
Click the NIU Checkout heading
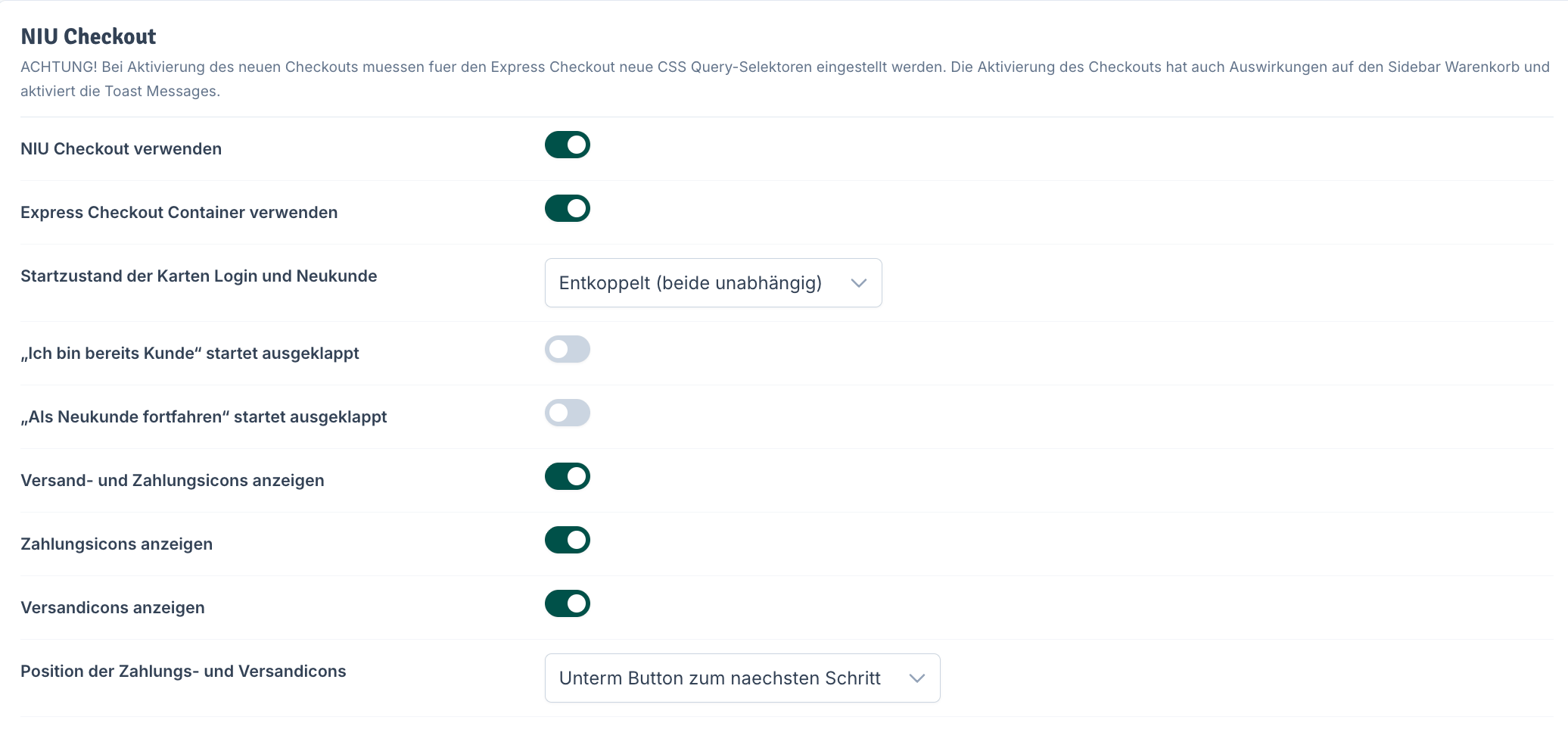(x=89, y=36)
